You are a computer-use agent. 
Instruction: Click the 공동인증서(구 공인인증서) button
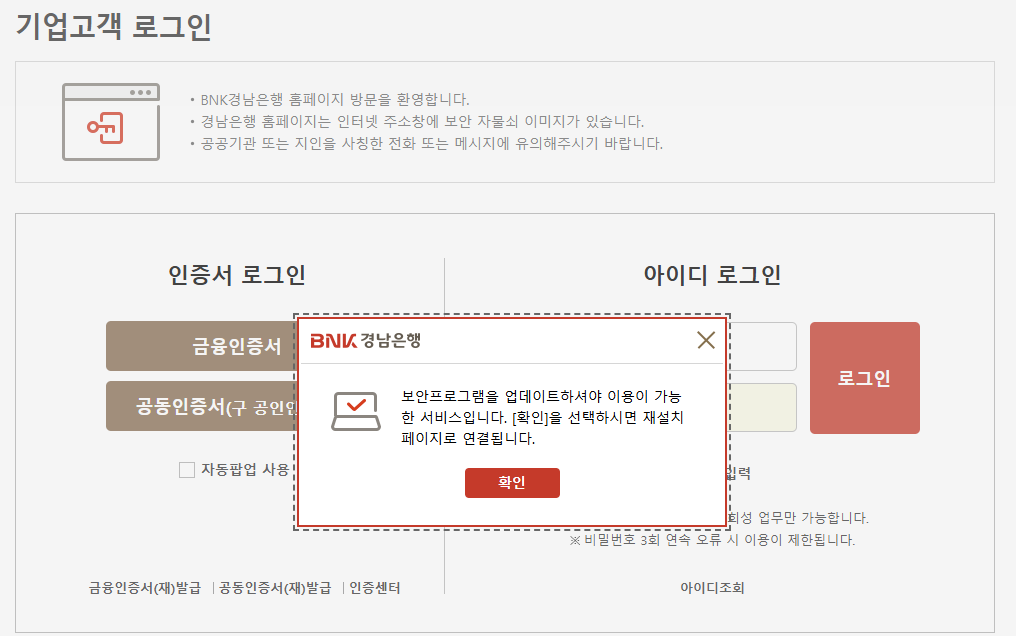click(201, 406)
